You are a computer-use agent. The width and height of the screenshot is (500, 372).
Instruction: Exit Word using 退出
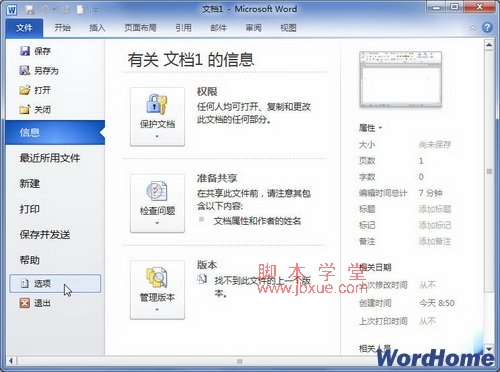coord(35,303)
